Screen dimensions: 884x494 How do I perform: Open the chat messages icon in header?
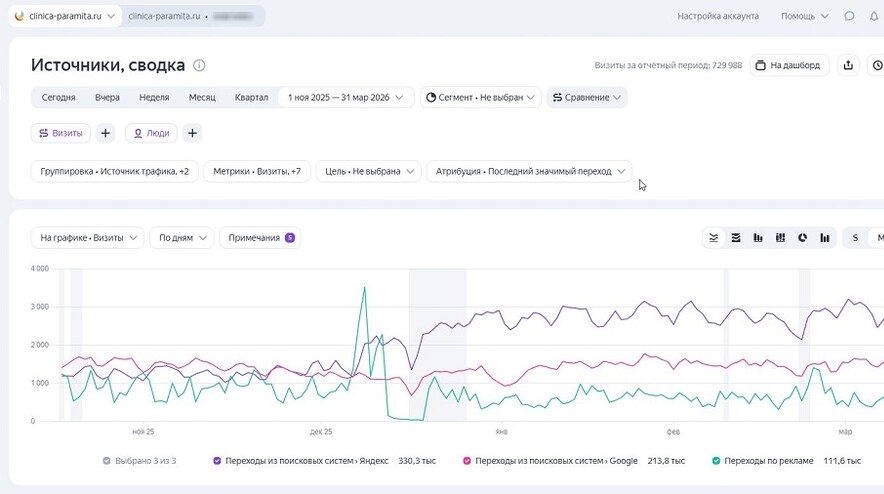[849, 16]
